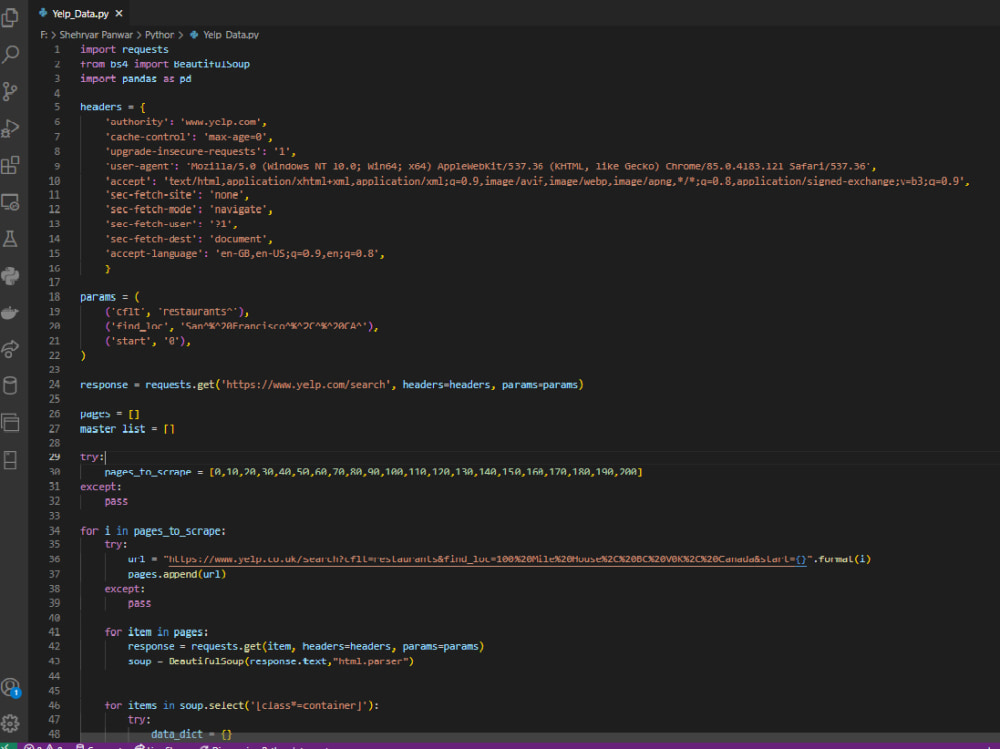Click the 'upgrade-insecure-requests' header key
The width and height of the screenshot is (1000, 749).
(x=183, y=152)
